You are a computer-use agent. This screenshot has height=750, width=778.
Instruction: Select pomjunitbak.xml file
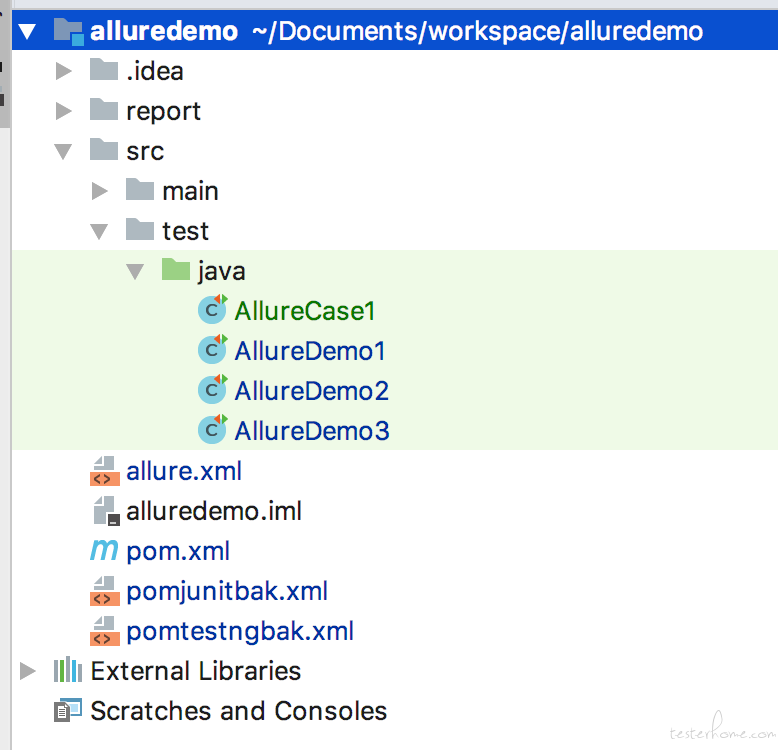(x=227, y=591)
